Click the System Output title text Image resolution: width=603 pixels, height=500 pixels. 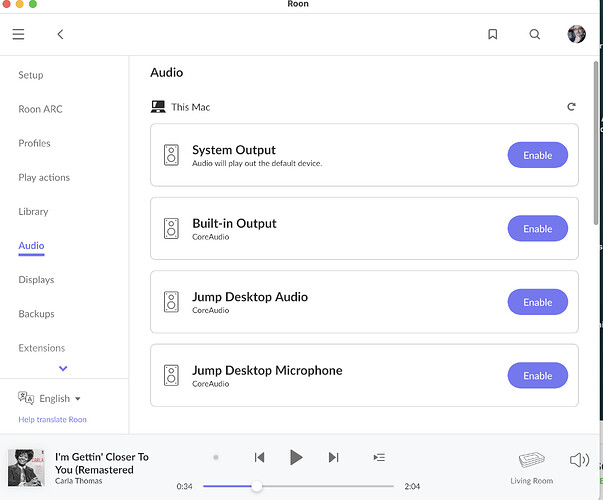tap(234, 150)
